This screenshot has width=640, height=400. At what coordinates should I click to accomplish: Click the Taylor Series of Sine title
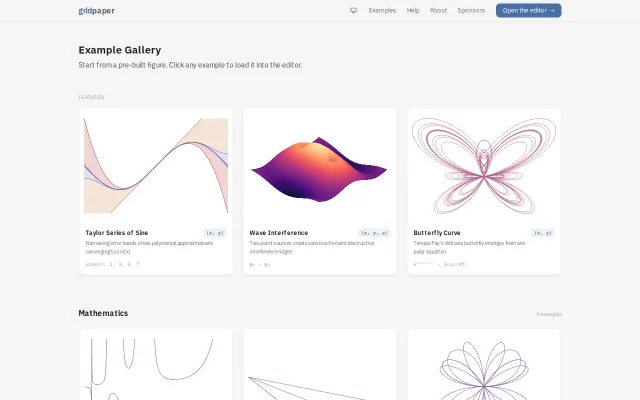[117, 233]
